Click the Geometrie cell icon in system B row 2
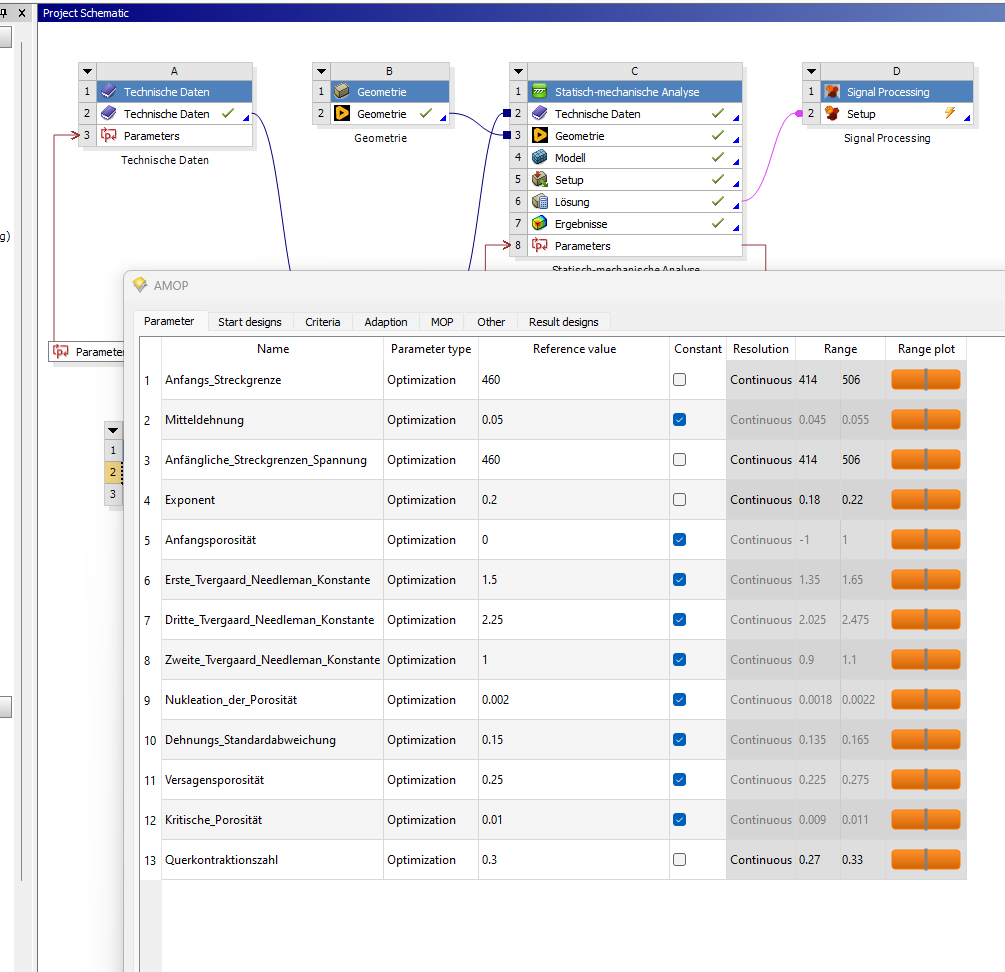This screenshot has width=1005, height=972. (x=342, y=113)
